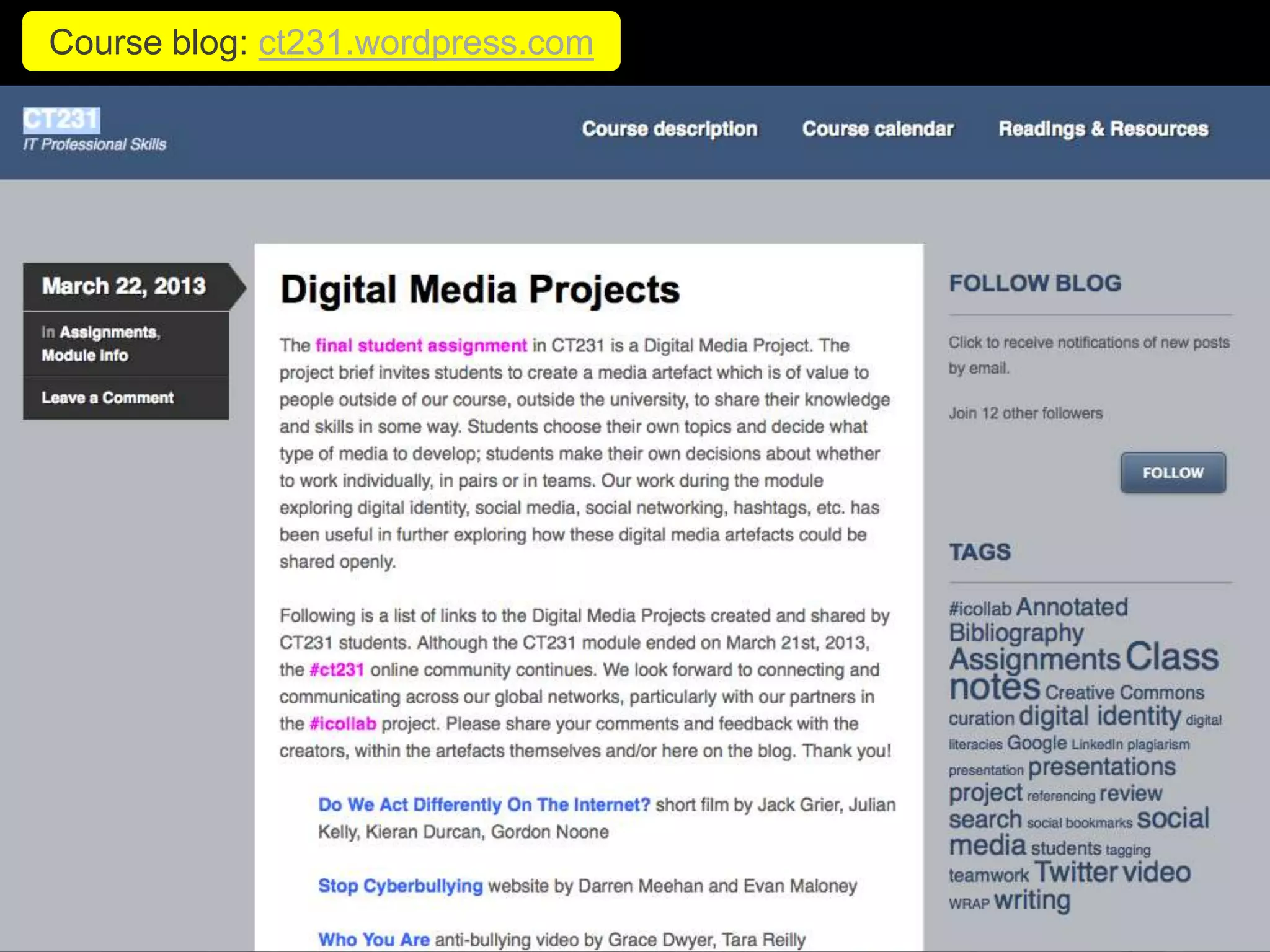Select the students tag
This screenshot has width=1270, height=952.
tap(1066, 848)
